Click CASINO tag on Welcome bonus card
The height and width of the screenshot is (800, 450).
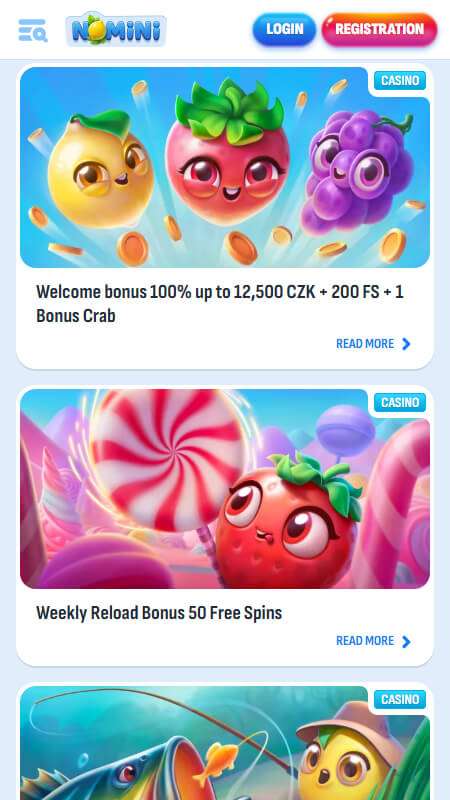pyautogui.click(x=400, y=81)
